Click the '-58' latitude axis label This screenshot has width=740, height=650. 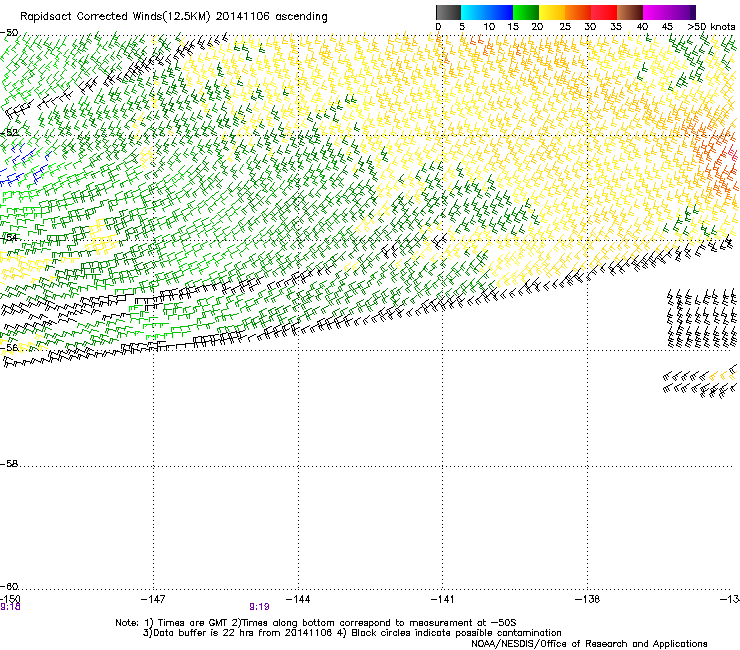tap(9, 464)
